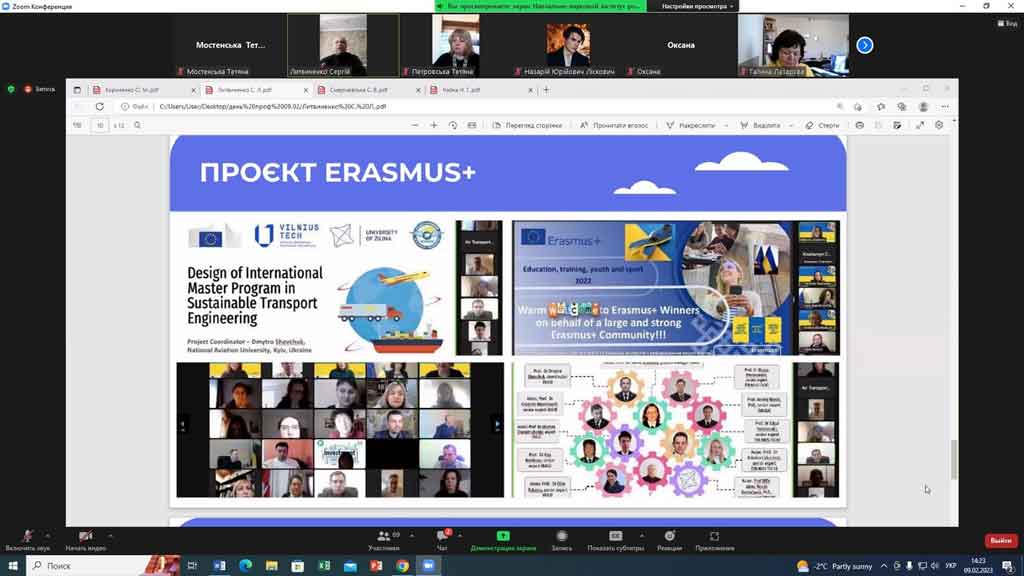
Task: Click Прочитати вголос in PDF toolbar
Action: 615,125
